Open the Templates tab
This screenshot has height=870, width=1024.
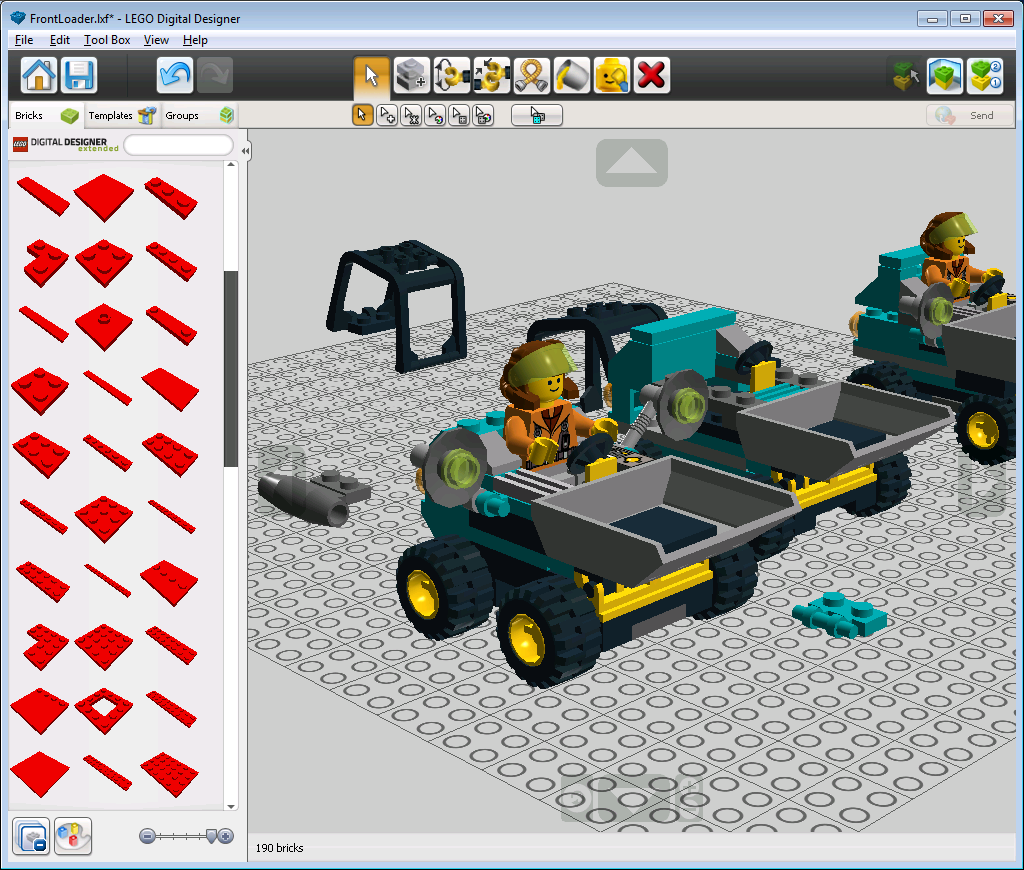pos(121,116)
